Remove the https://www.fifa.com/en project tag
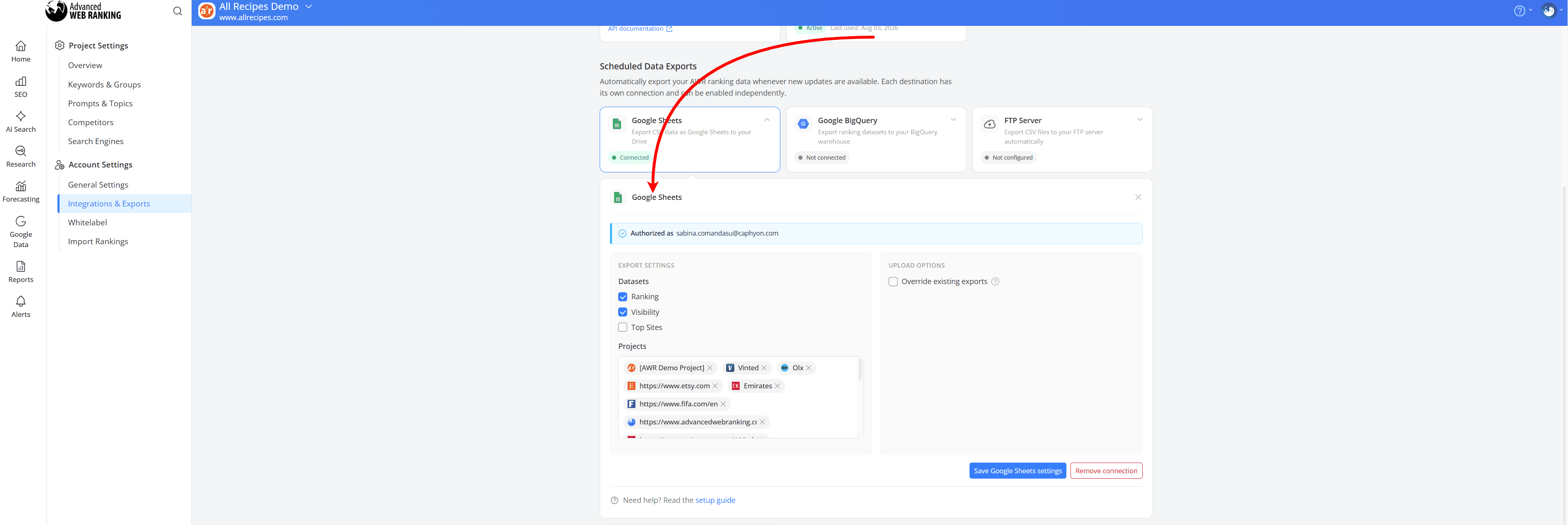 click(723, 404)
